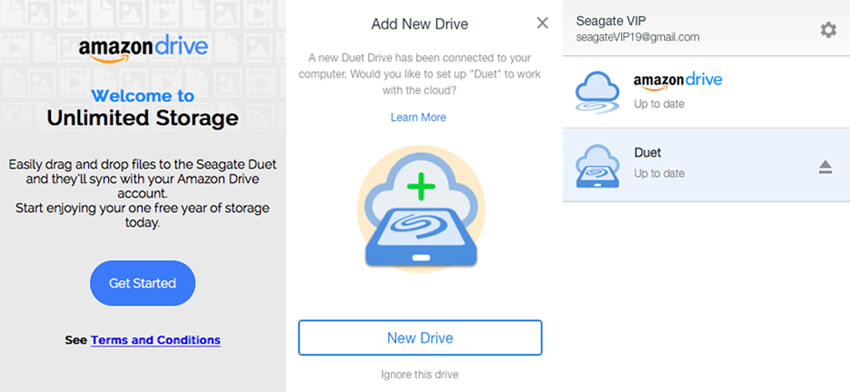The image size is (850, 392).
Task: Click the New Drive button
Action: point(420,338)
